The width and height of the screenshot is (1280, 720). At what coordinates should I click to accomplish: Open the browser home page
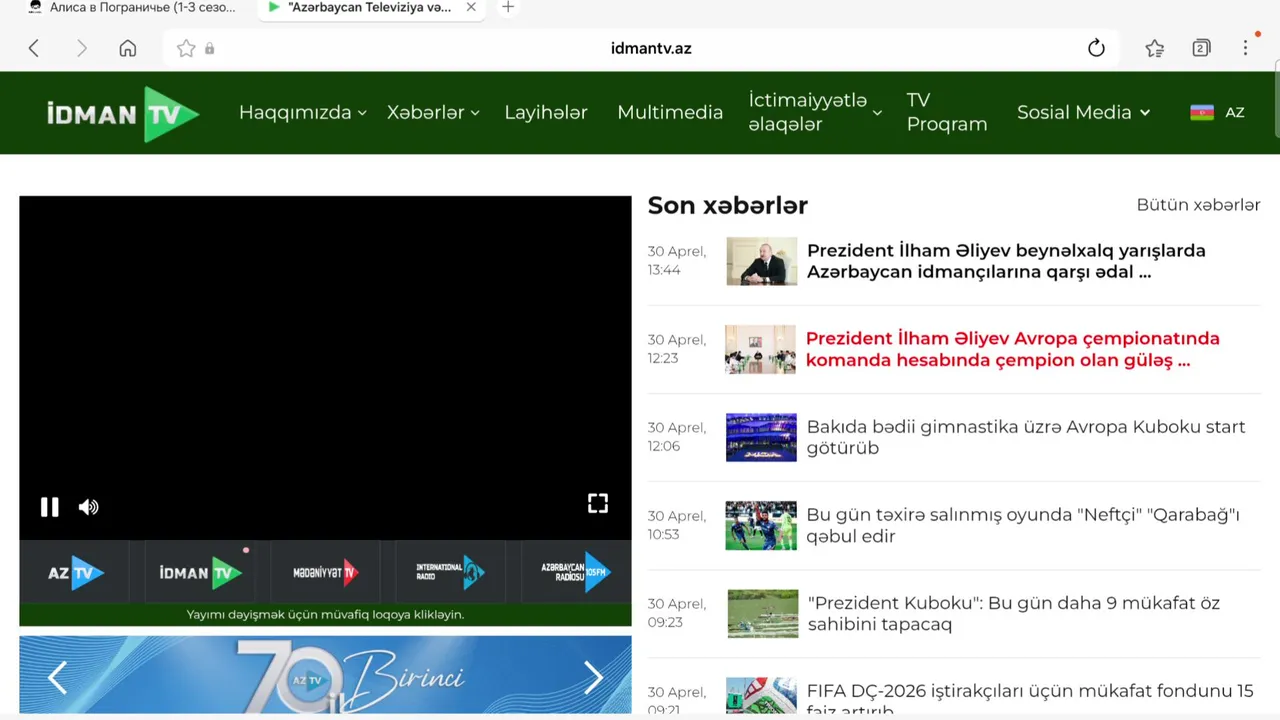128,48
